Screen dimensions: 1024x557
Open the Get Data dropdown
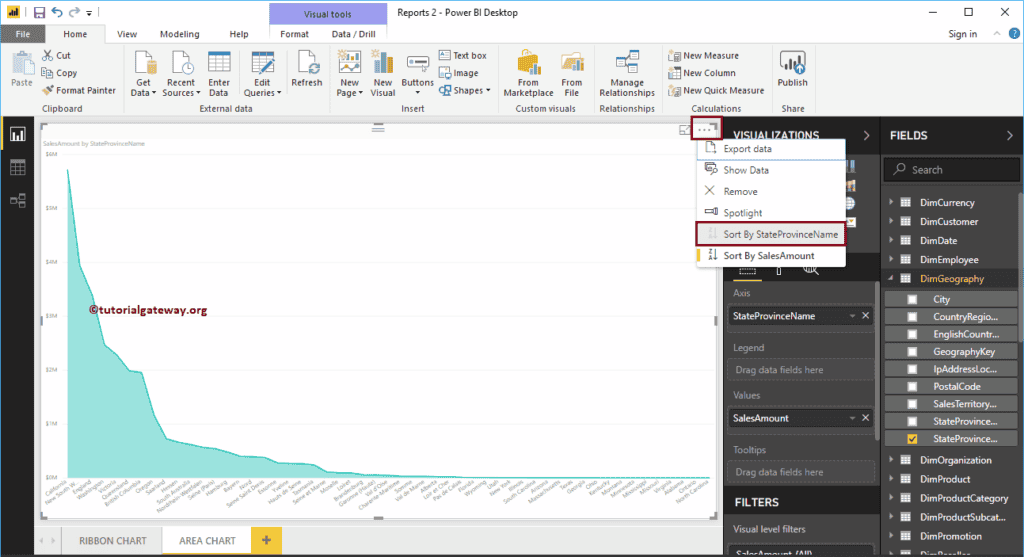[144, 72]
